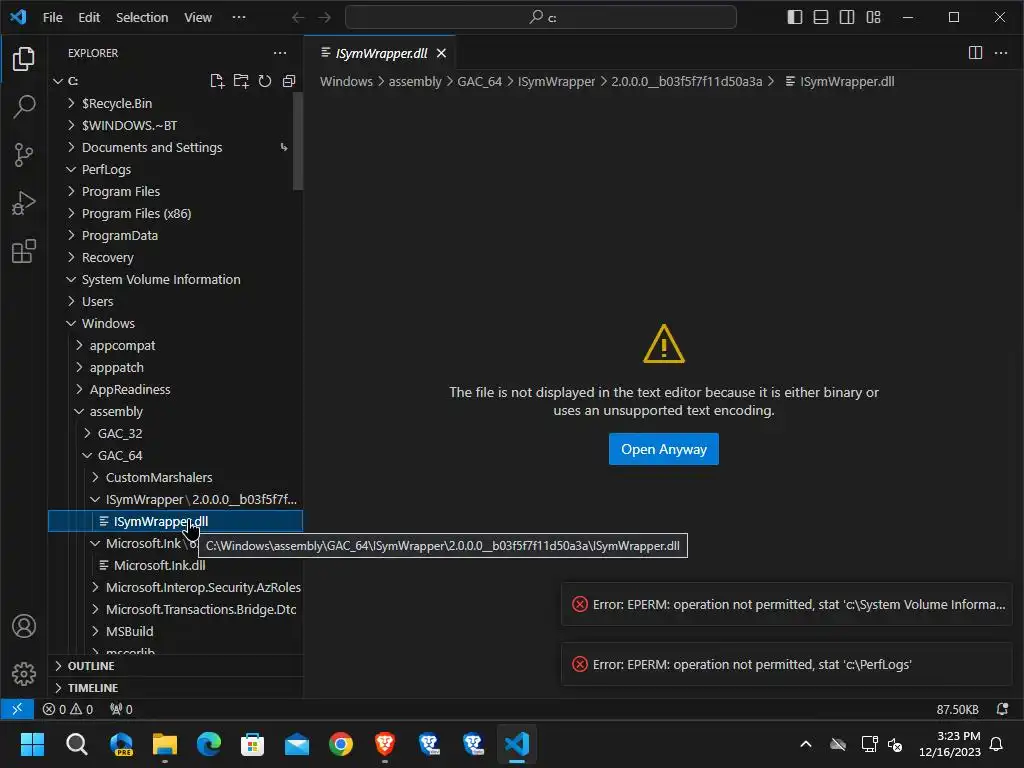Click the PerfLogs EPERM error notification

pyautogui.click(x=786, y=664)
